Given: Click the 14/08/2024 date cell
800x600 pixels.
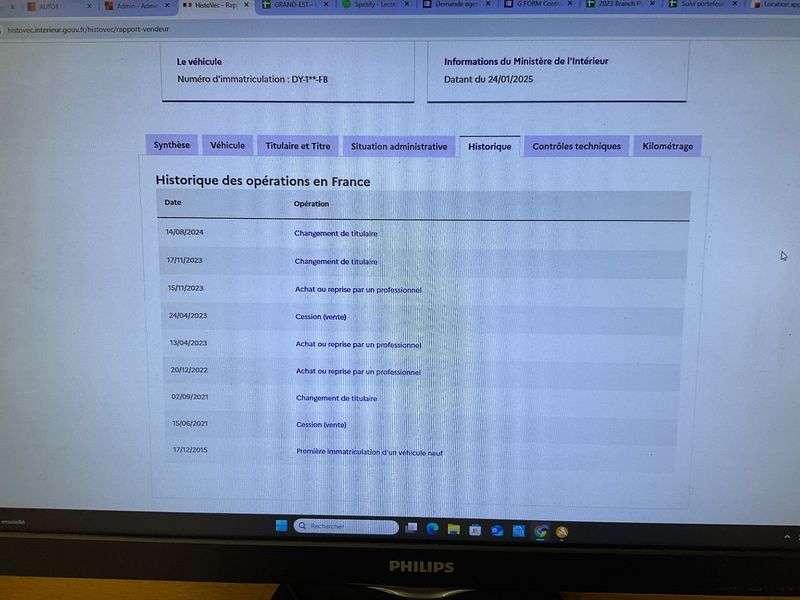Looking at the screenshot, I should click(x=184, y=232).
